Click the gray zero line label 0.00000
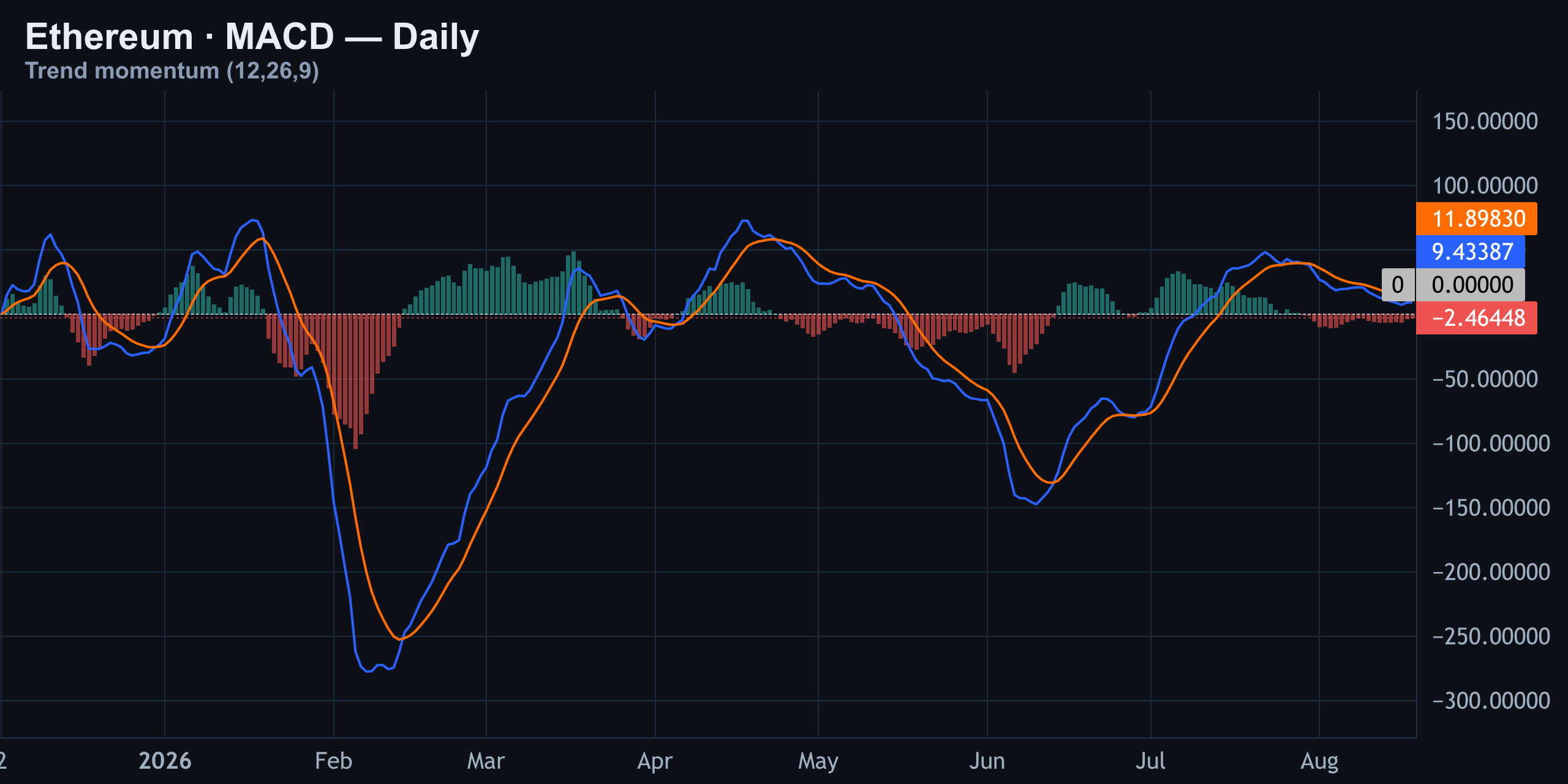 click(1470, 285)
